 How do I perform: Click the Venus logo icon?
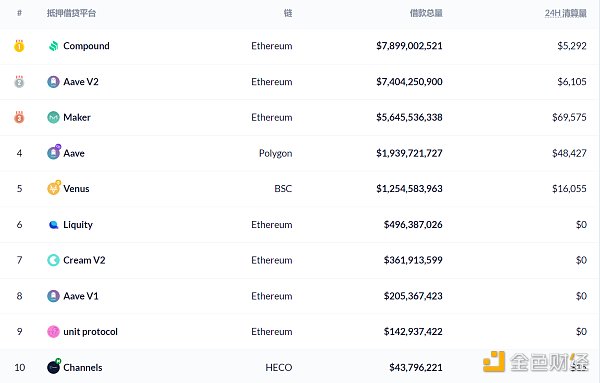54,188
